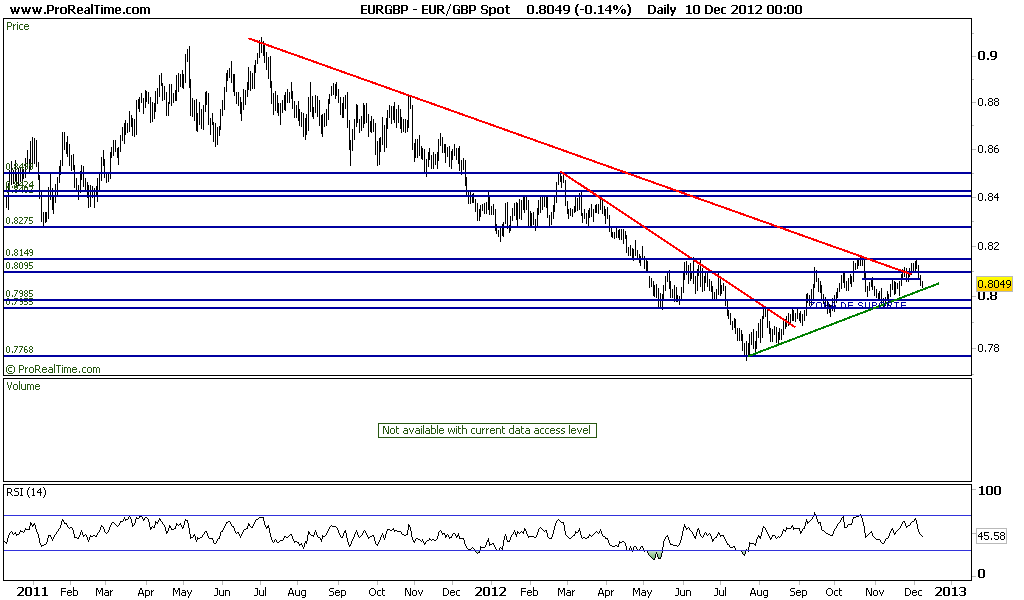The height and width of the screenshot is (600, 1024).
Task: Click the 0.8275 support level label
Action: (20, 221)
